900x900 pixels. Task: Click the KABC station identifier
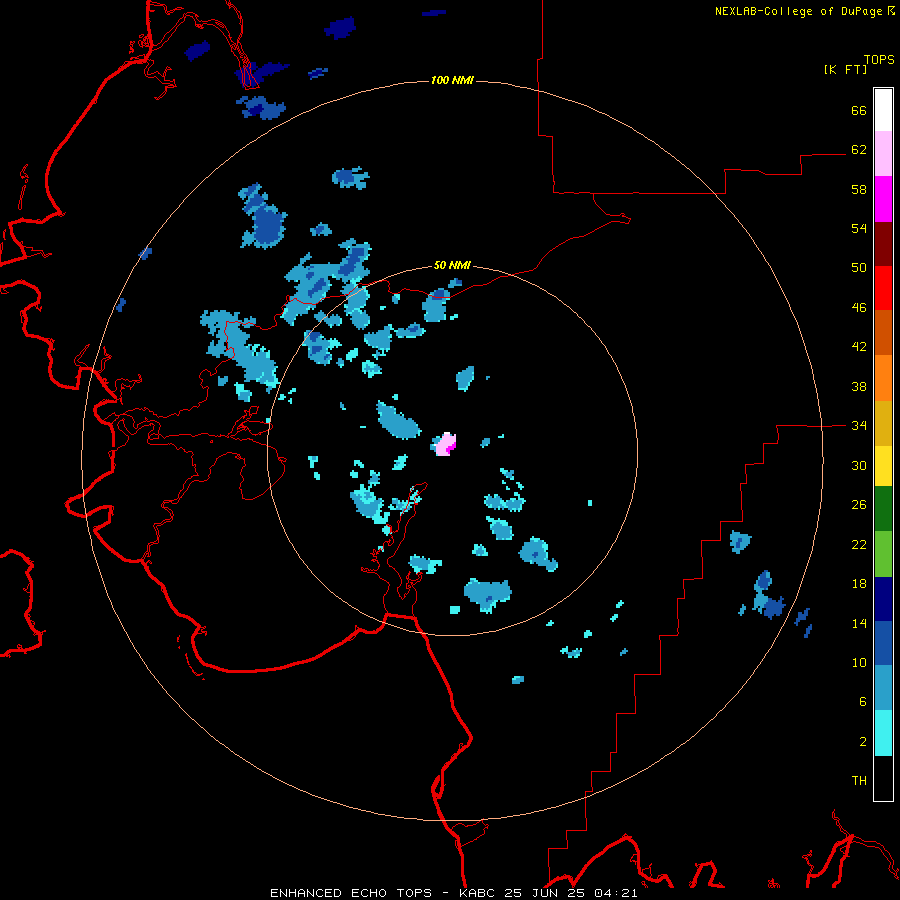pyautogui.click(x=478, y=893)
